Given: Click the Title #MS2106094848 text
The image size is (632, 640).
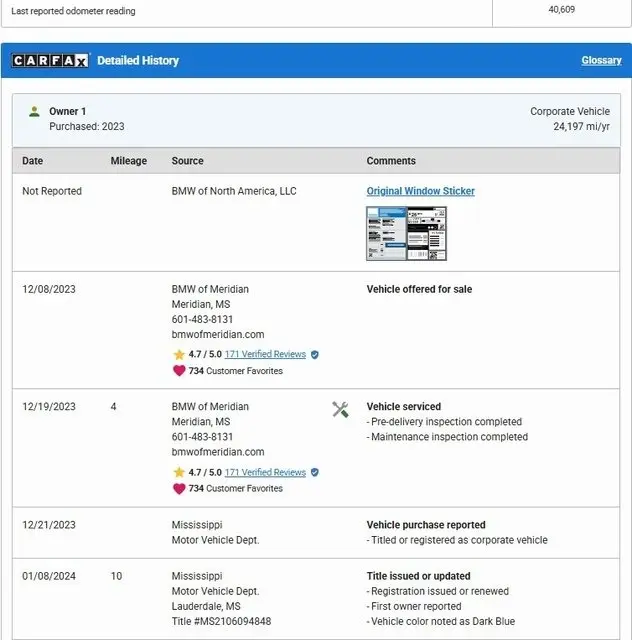Looking at the screenshot, I should click(x=221, y=622).
